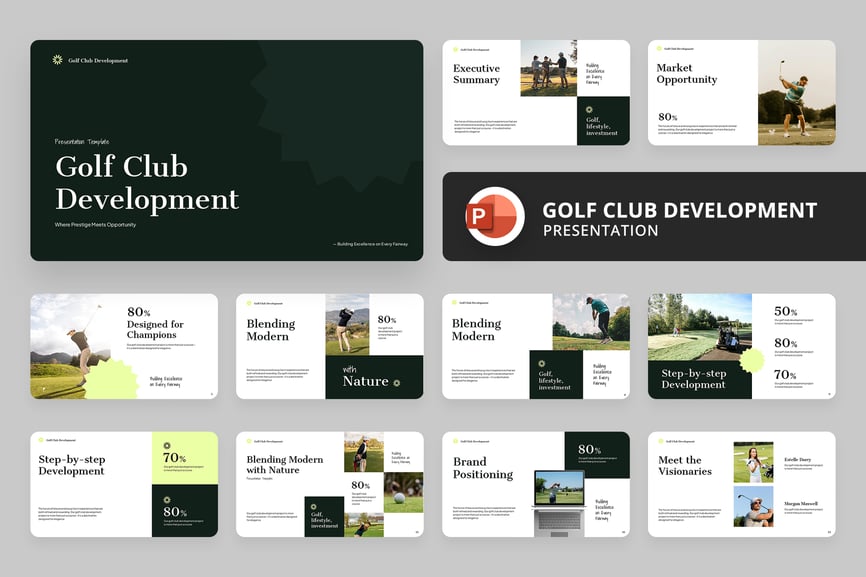Click Estelle Darcy's portrait photo
866x577 pixels.
coord(753,462)
